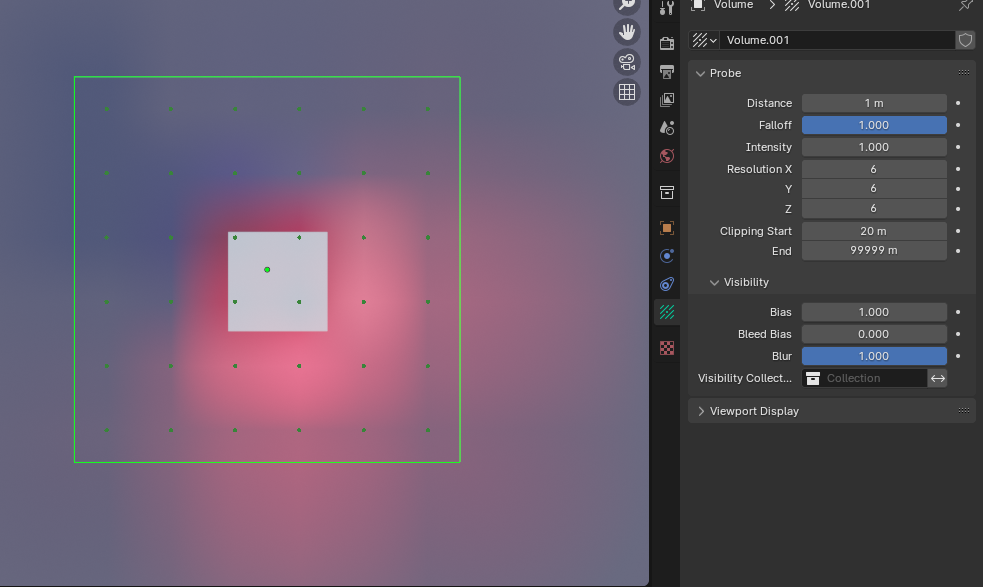
Task: Toggle fake user shield for Volume.001
Action: click(965, 40)
